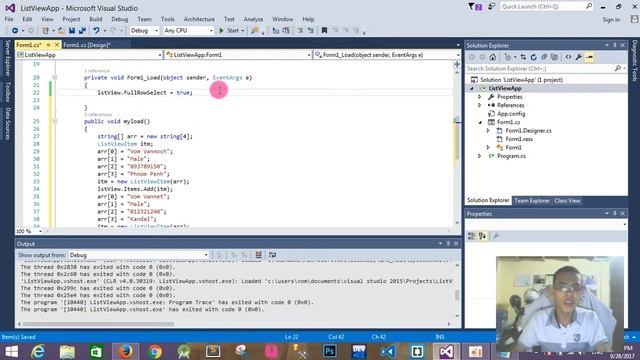Open the Debug menu
Image resolution: width=640 pixels, height=360 pixels.
point(119,19)
